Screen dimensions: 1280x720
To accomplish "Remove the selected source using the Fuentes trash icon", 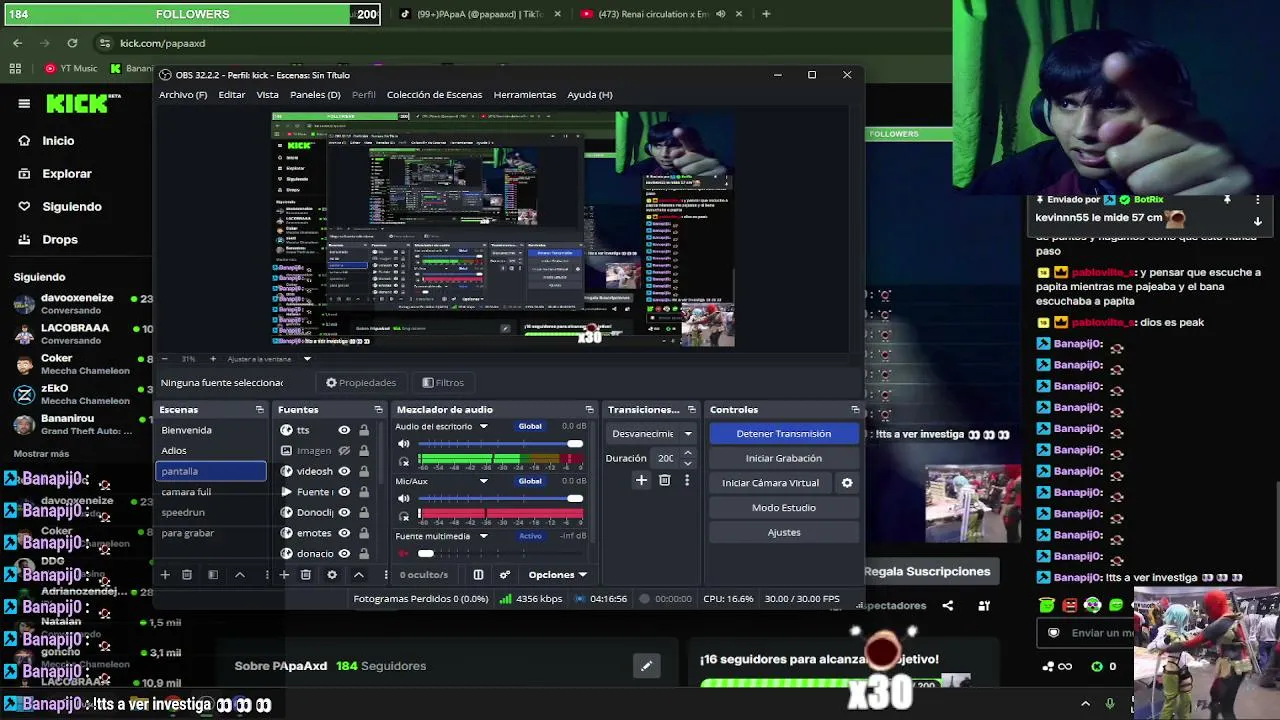I will coord(306,575).
